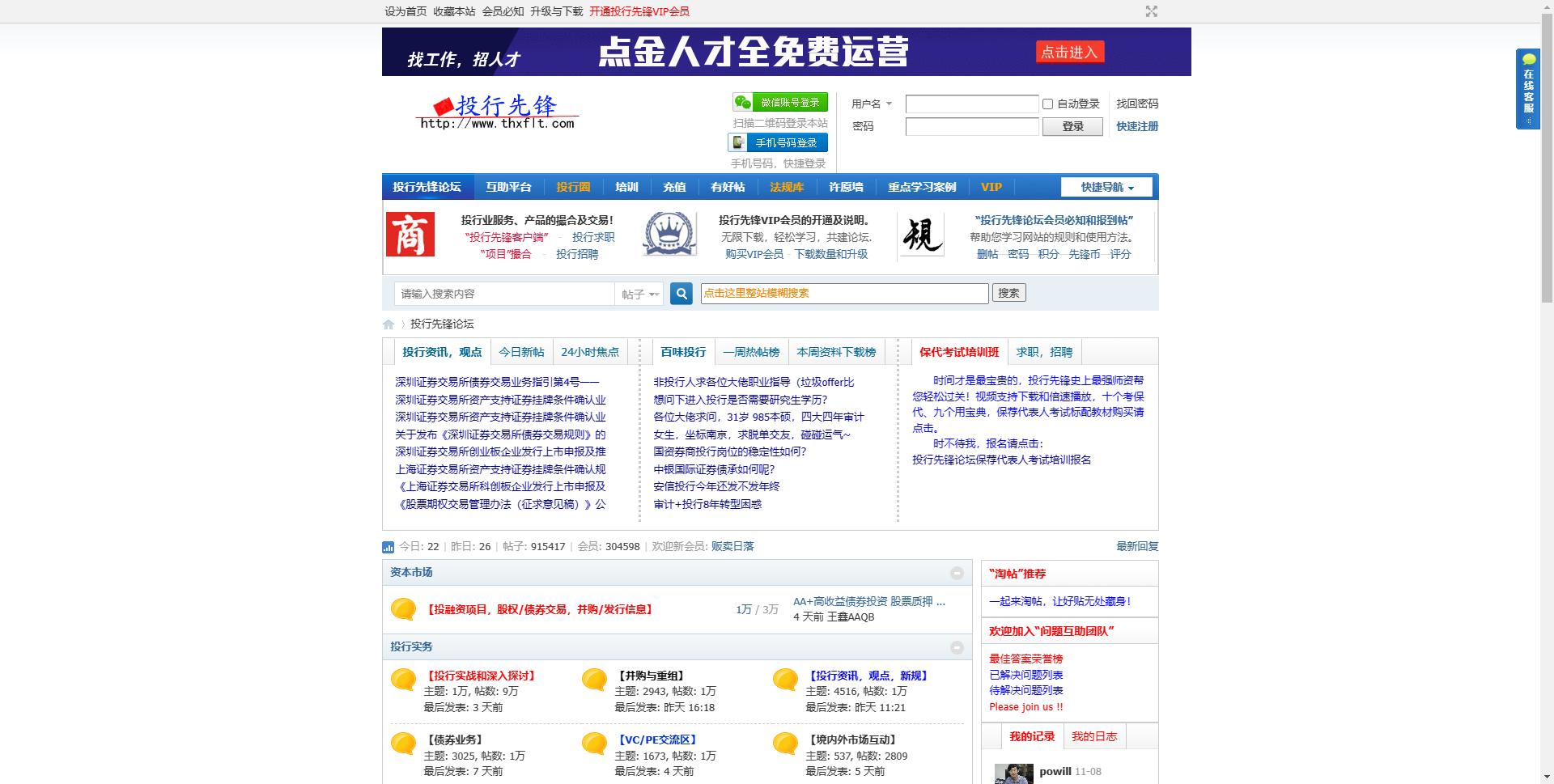This screenshot has width=1554, height=784.
Task: Click the blue magnifier search icon
Action: point(681,294)
